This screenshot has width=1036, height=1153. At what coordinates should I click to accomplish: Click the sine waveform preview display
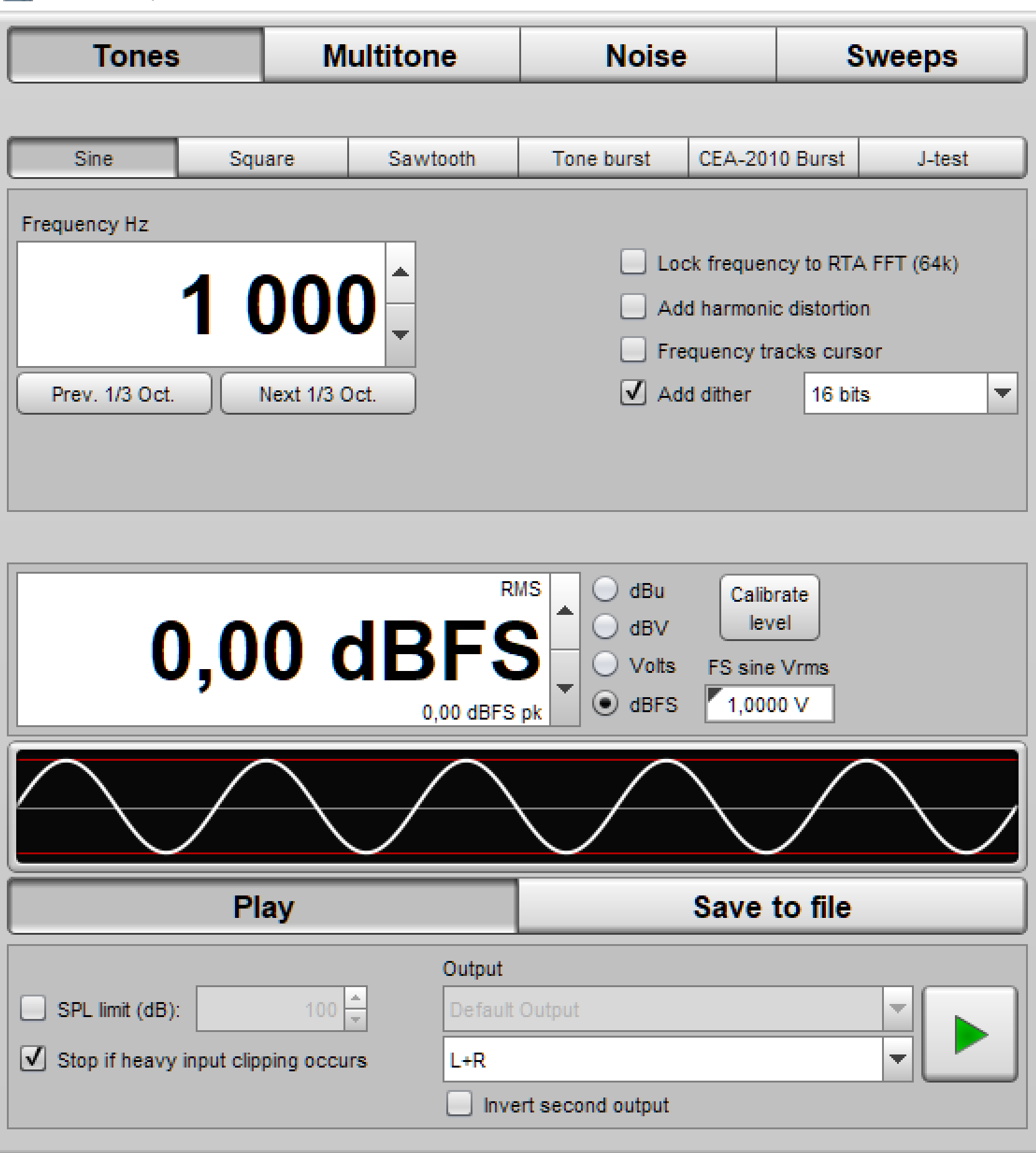coord(517,806)
